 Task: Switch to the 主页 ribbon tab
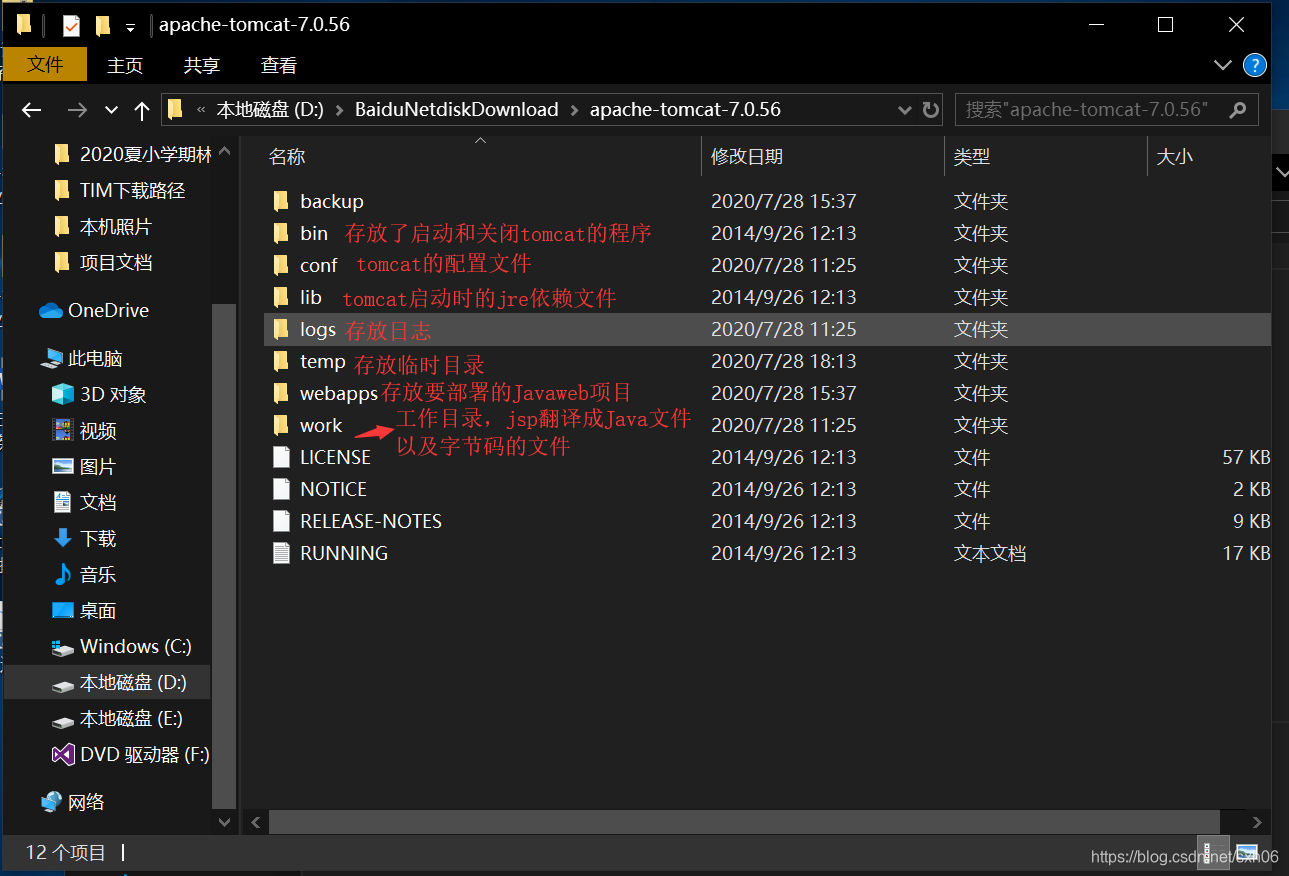(x=125, y=65)
